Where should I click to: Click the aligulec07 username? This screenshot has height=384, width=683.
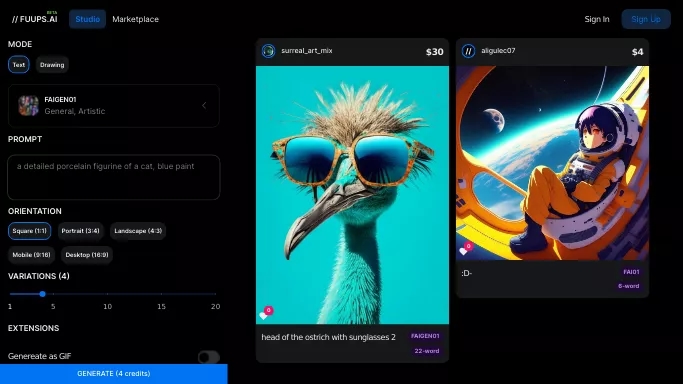point(498,51)
